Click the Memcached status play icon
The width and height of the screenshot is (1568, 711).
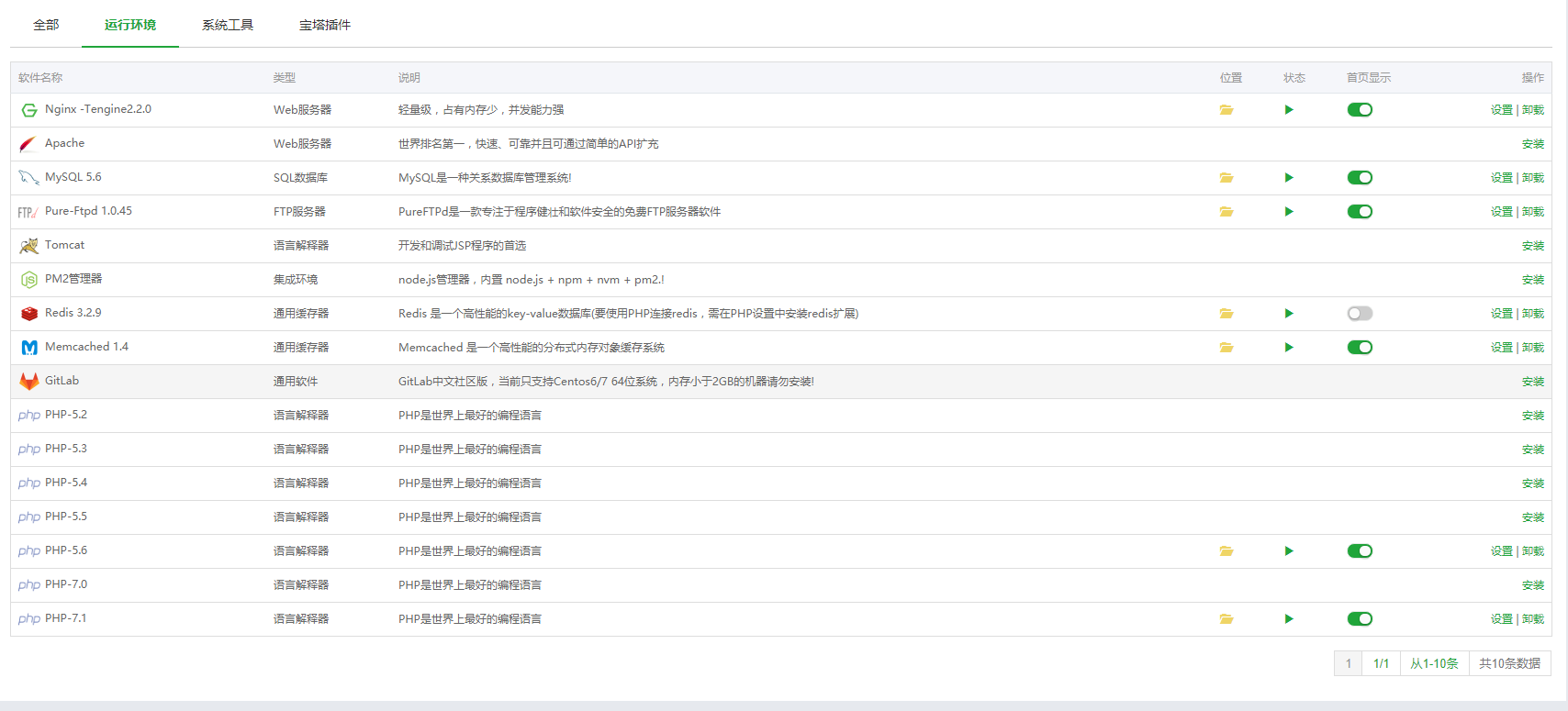[x=1289, y=348]
